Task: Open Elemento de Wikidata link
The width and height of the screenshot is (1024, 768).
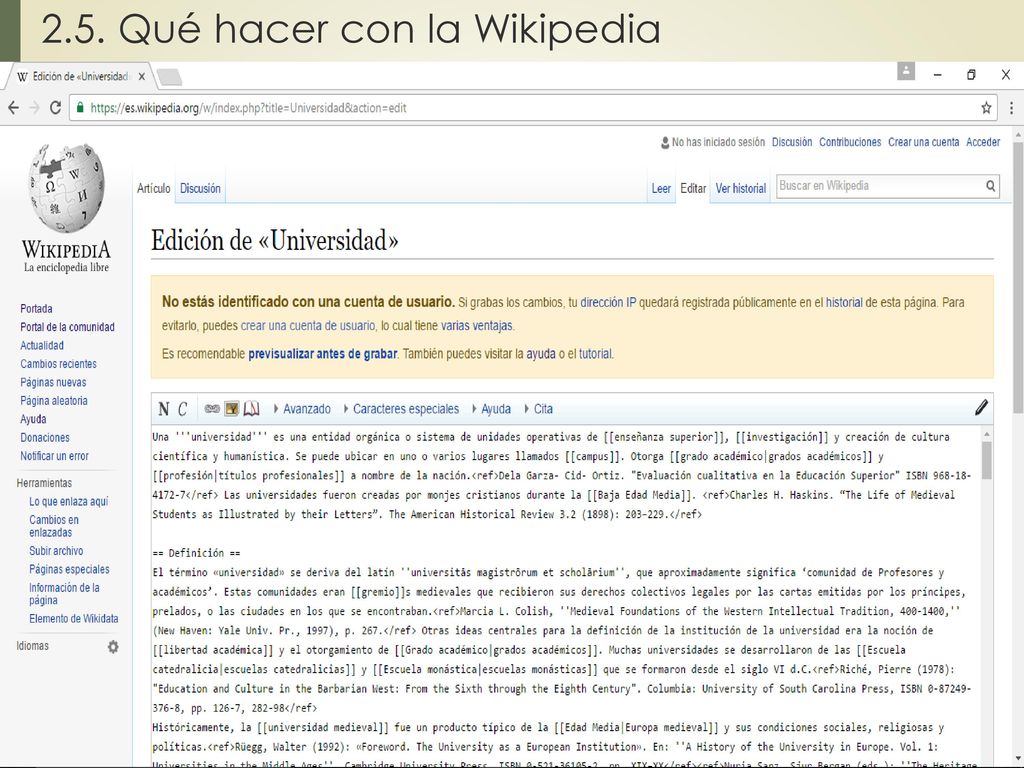Action: pyautogui.click(x=74, y=618)
